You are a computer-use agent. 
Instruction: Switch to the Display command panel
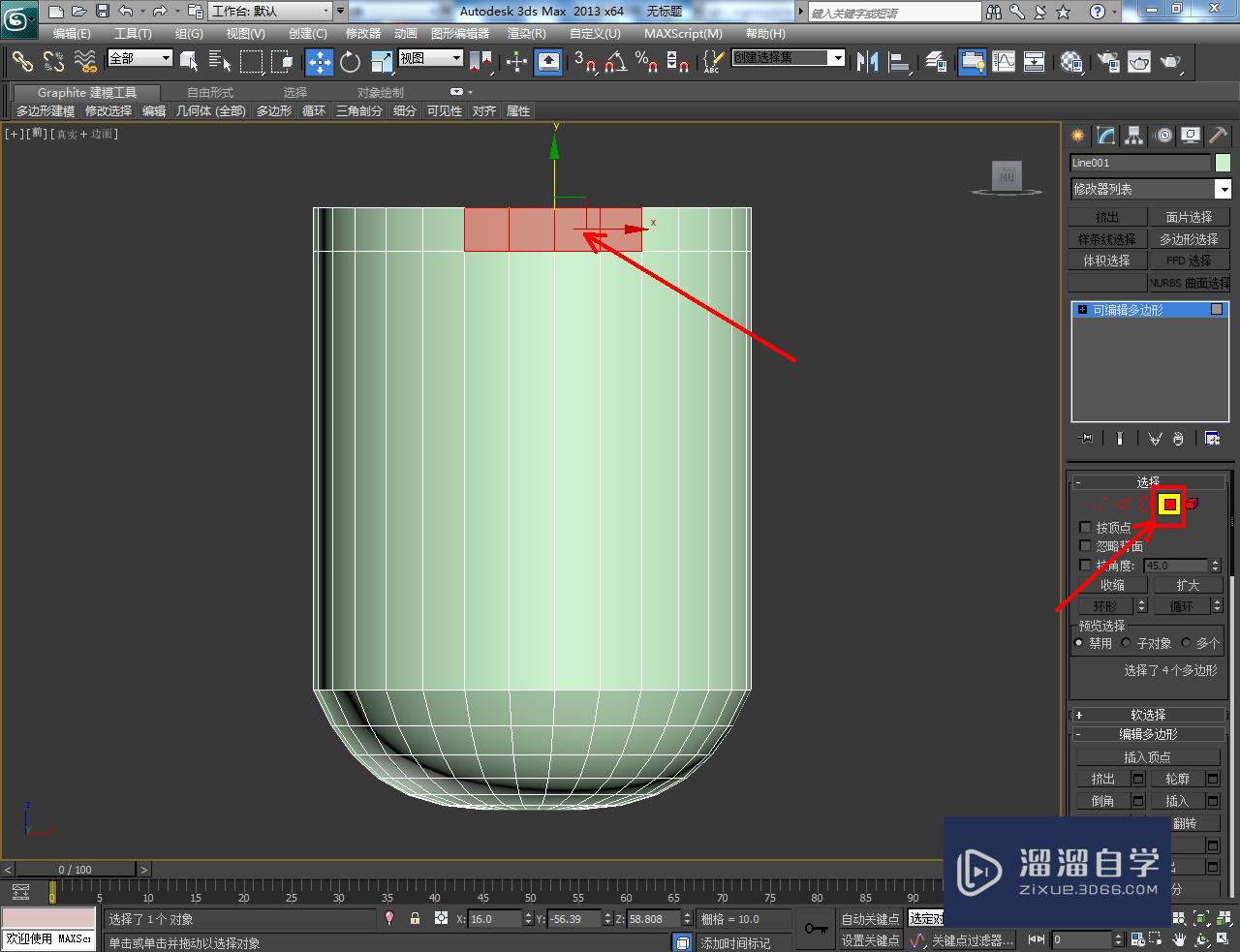pyautogui.click(x=1191, y=136)
